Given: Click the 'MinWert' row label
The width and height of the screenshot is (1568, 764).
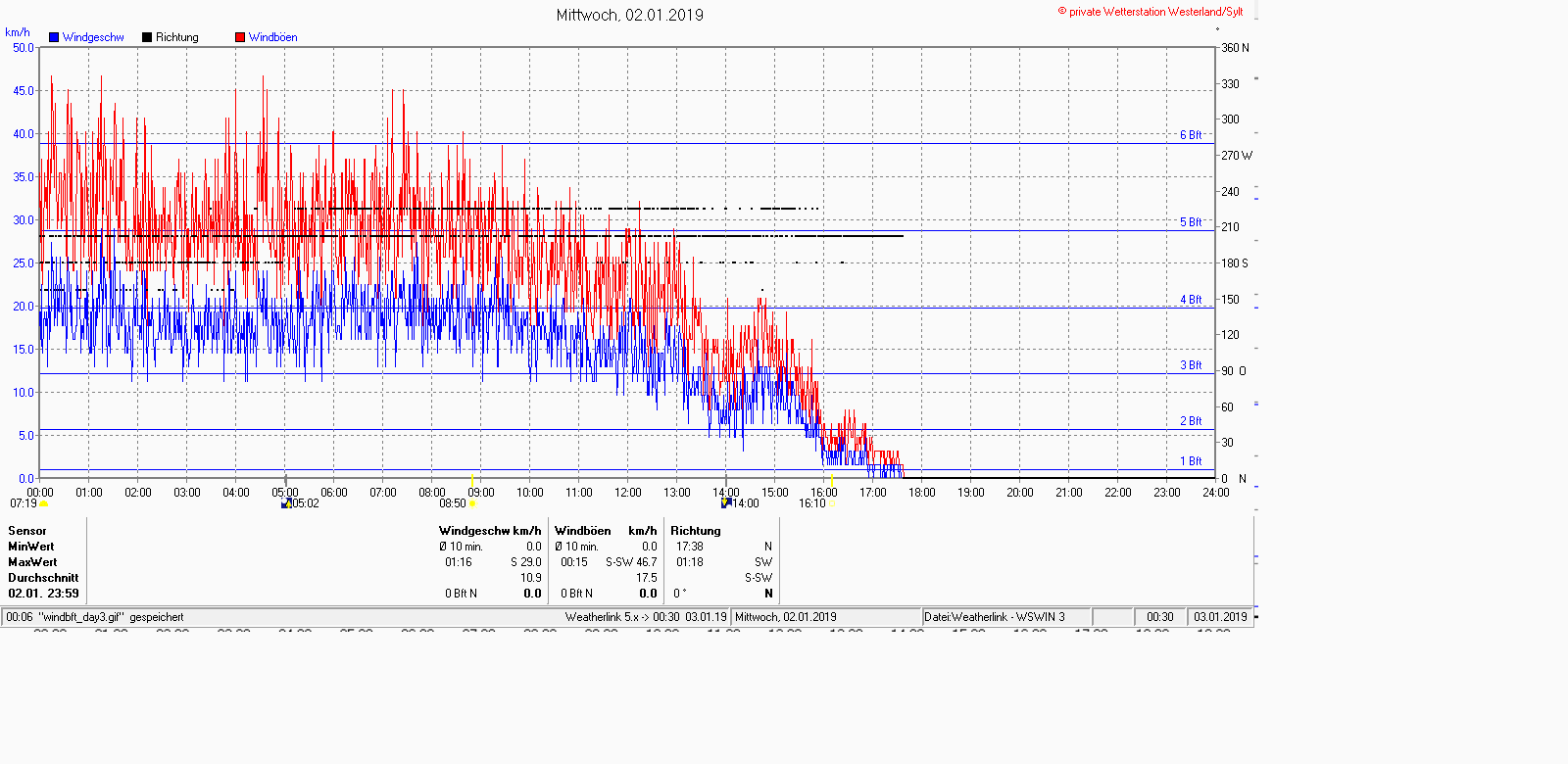Looking at the screenshot, I should 31,547.
